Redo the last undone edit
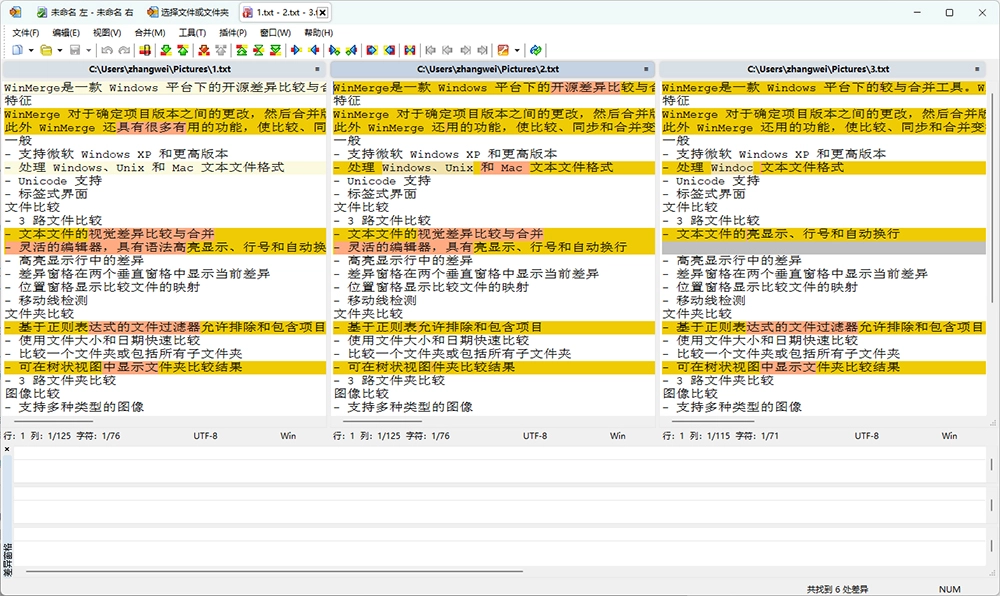1000x596 pixels. [124, 50]
